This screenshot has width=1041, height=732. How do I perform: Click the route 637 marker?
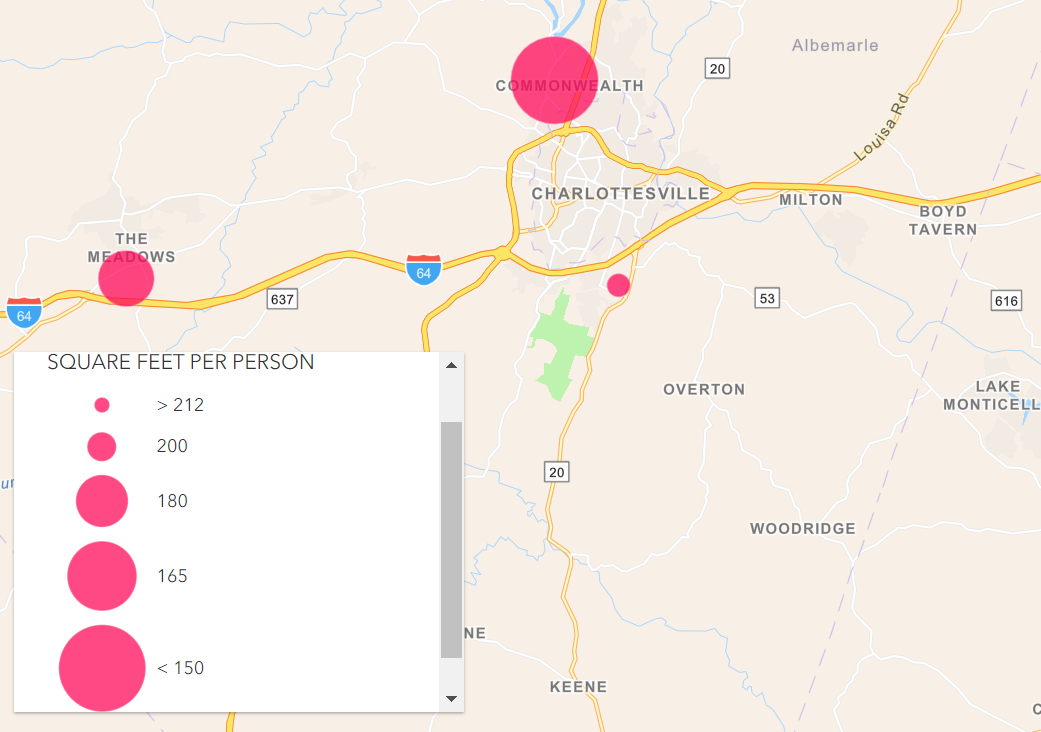(x=282, y=299)
